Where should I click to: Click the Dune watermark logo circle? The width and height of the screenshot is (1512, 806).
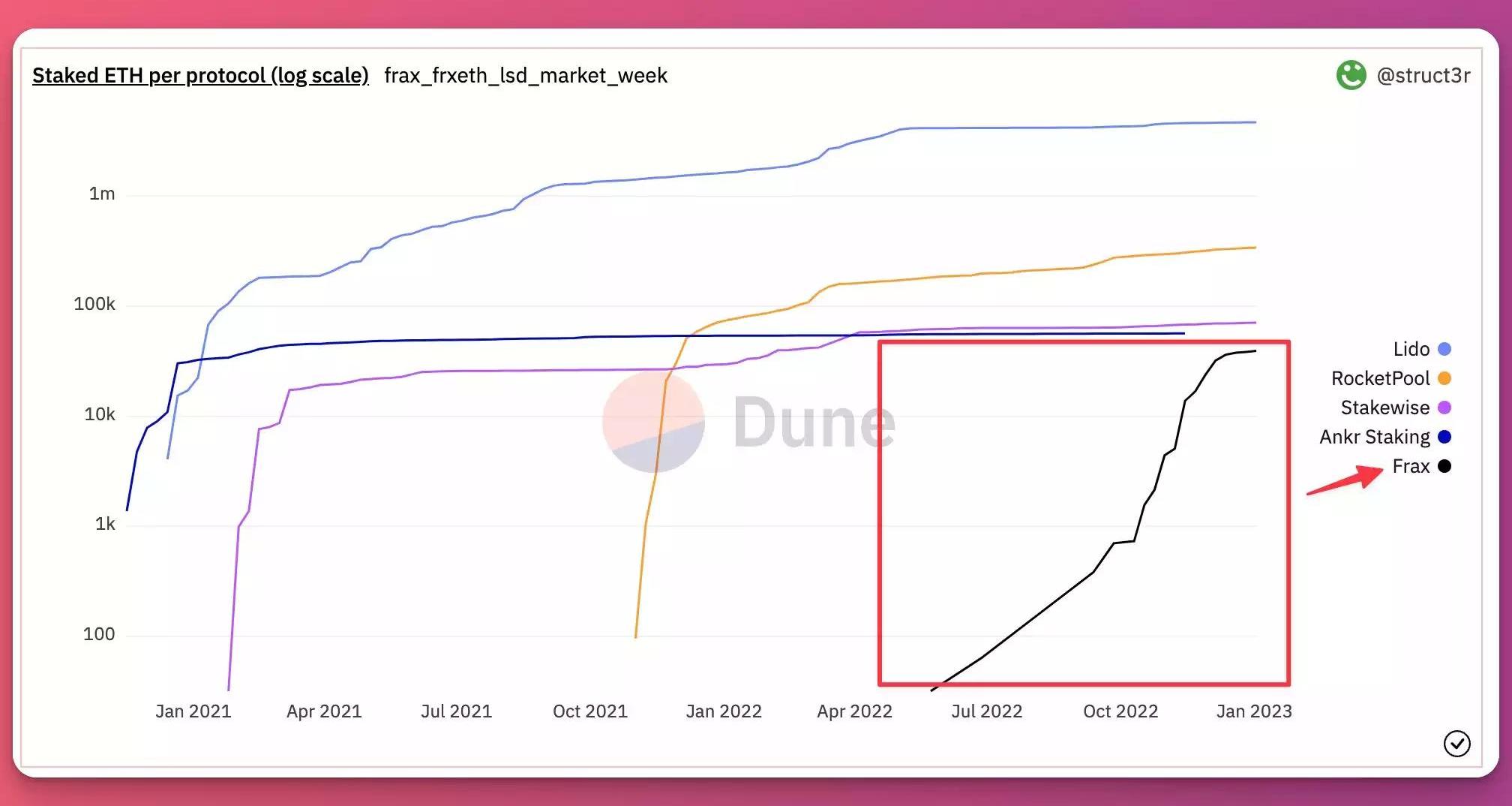tap(653, 423)
